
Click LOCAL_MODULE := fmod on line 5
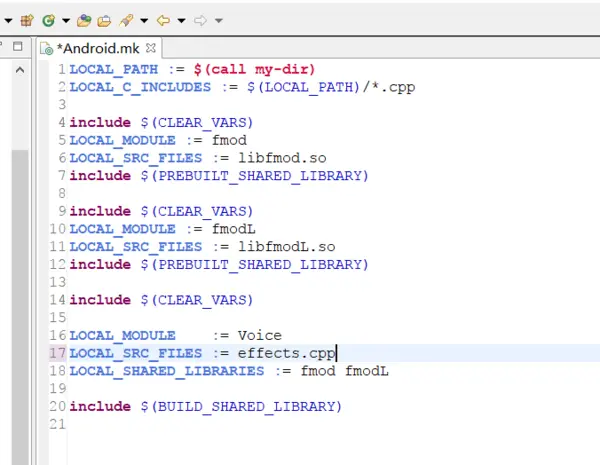tap(158, 140)
